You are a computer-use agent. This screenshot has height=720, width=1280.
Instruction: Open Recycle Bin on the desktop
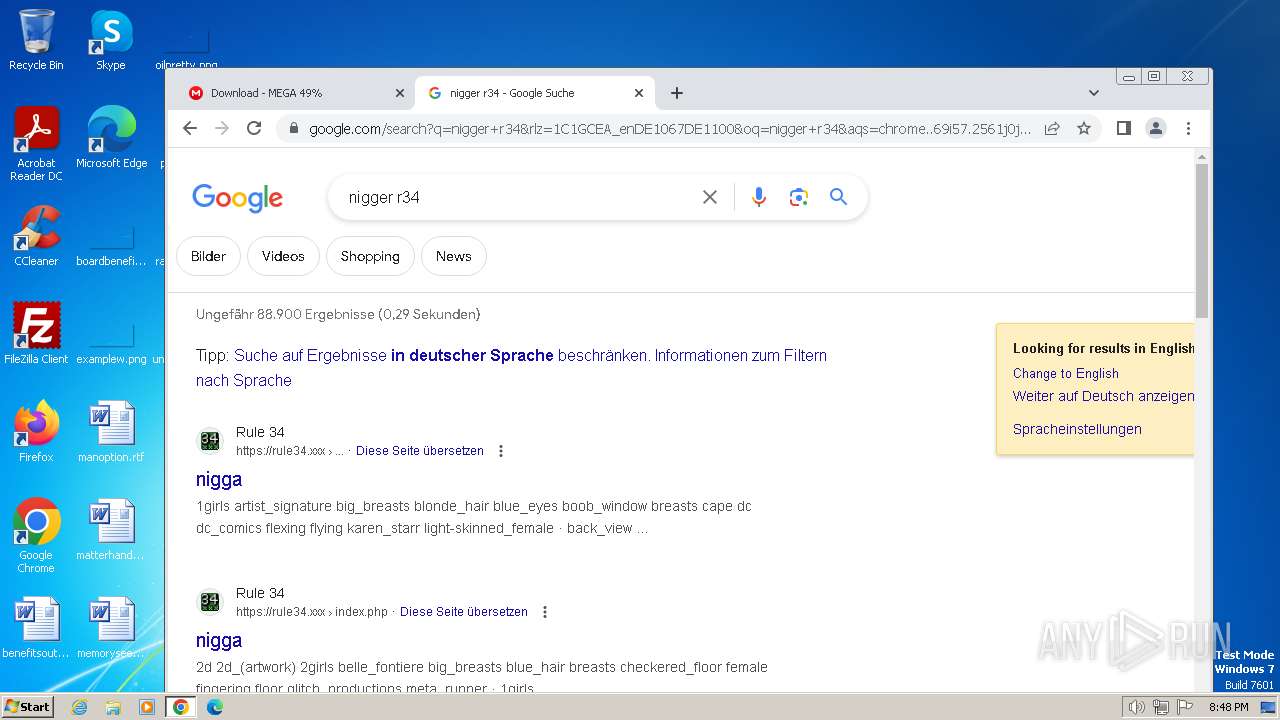(36, 40)
